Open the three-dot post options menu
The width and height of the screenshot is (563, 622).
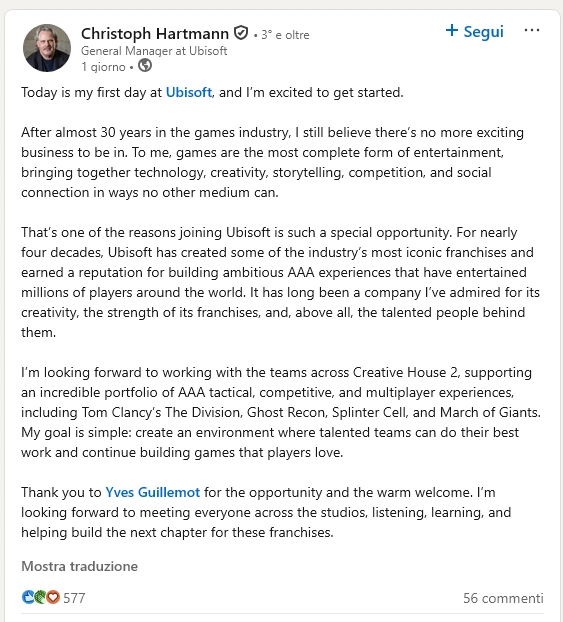532,30
